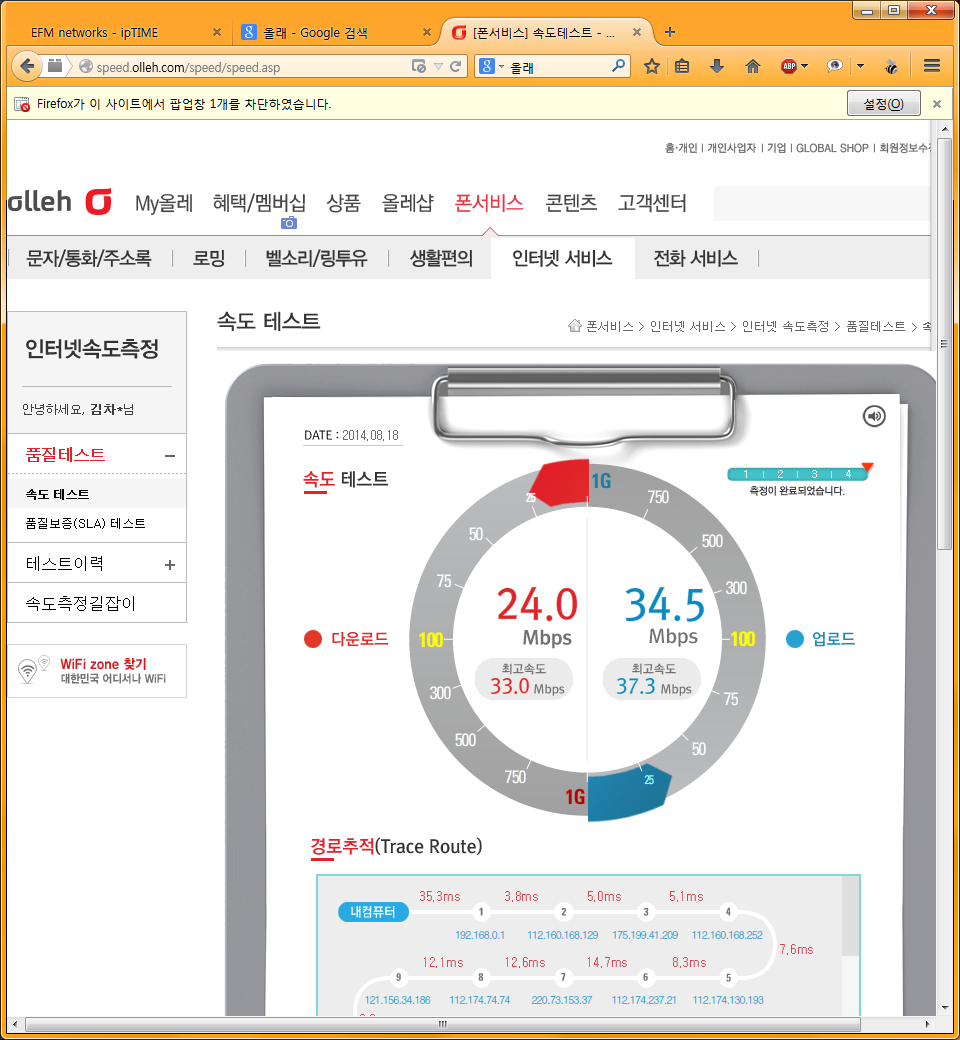This screenshot has height=1040, width=960.
Task: Open the ABP dropdown arrow
Action: click(805, 66)
